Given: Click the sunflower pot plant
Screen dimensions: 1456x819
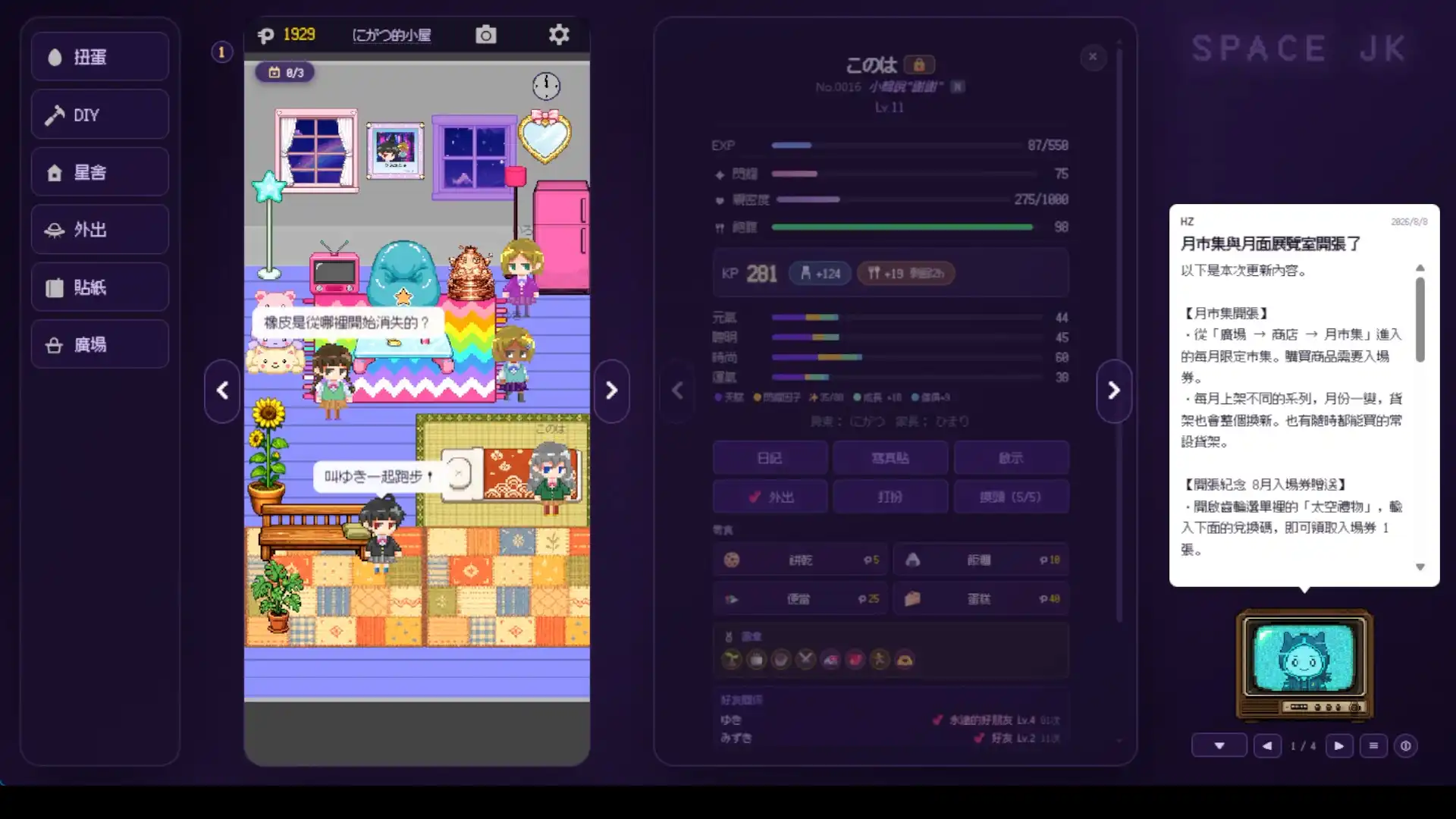Looking at the screenshot, I should pos(267,455).
